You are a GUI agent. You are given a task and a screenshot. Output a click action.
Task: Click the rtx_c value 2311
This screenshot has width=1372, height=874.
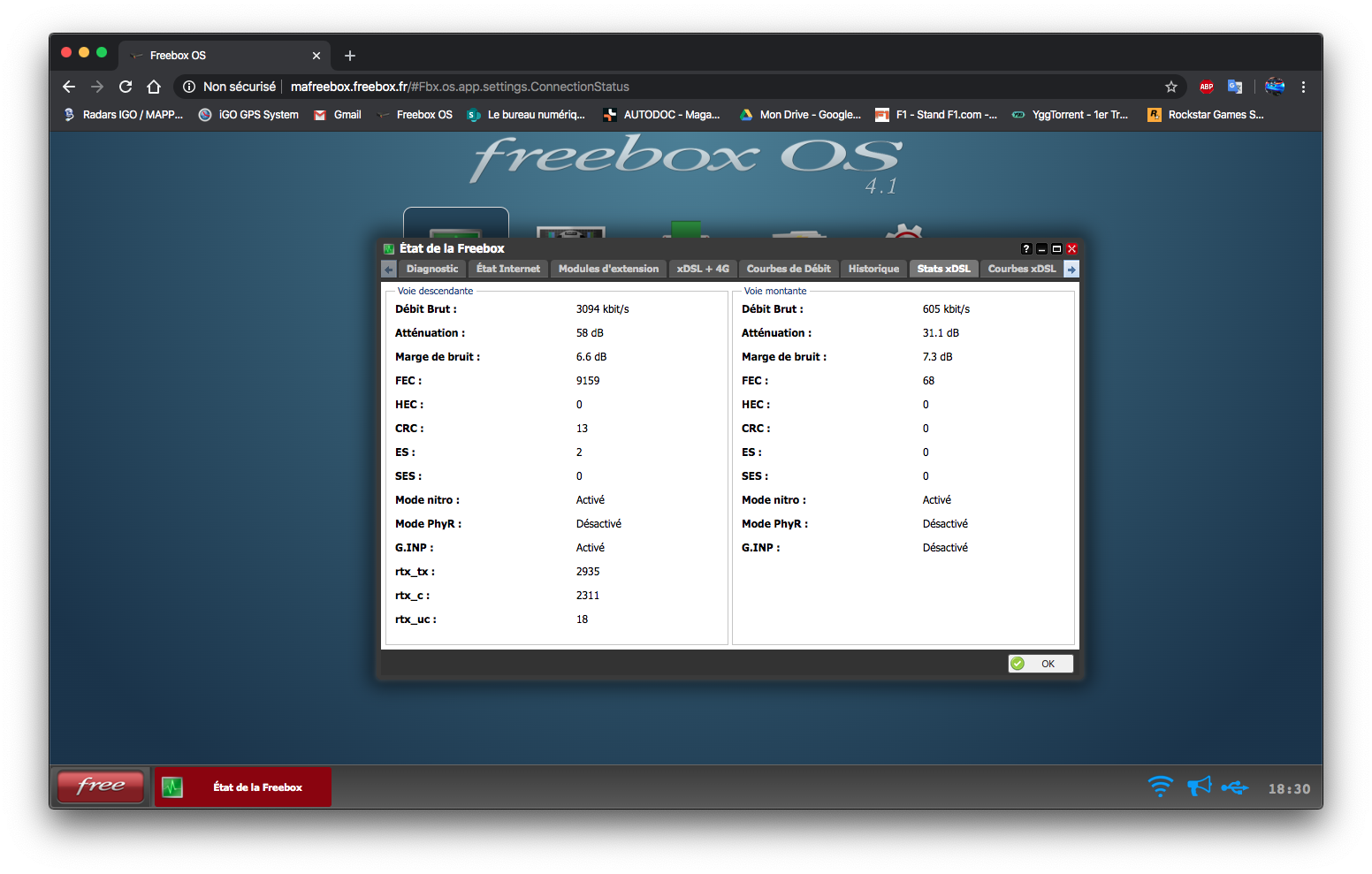pyautogui.click(x=588, y=596)
